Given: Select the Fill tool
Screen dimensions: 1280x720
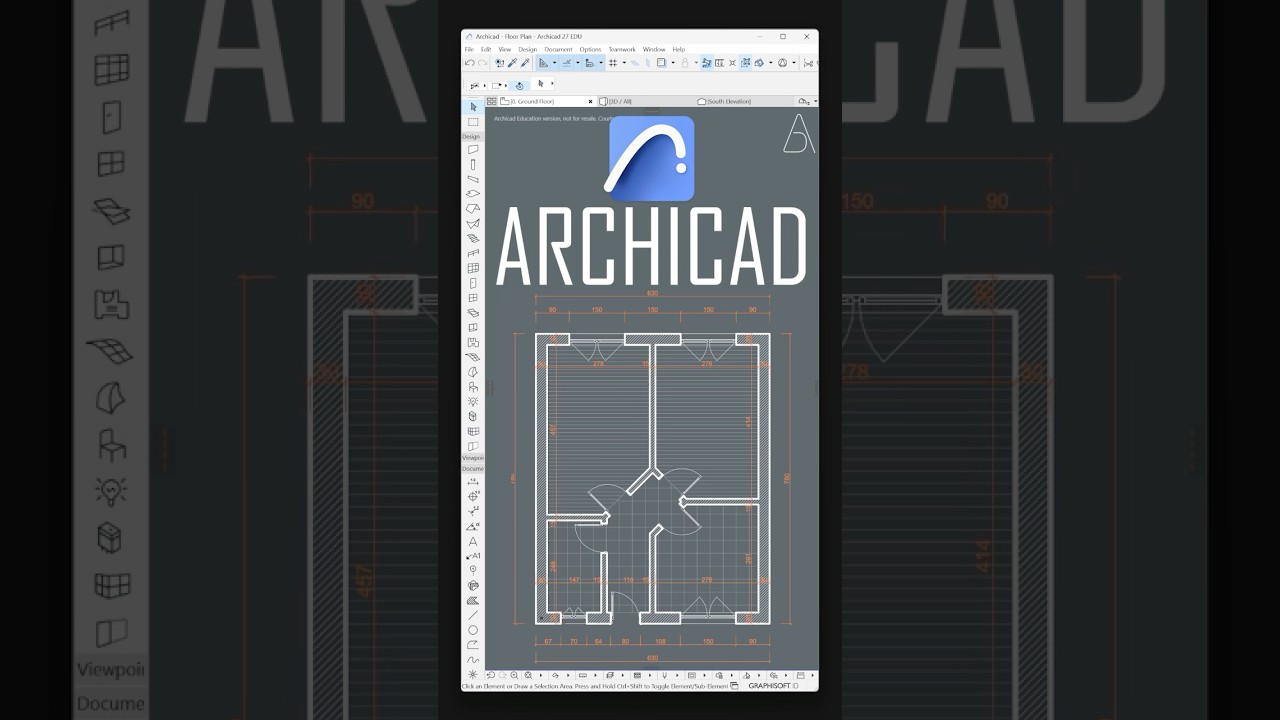Looking at the screenshot, I should click(x=473, y=600).
